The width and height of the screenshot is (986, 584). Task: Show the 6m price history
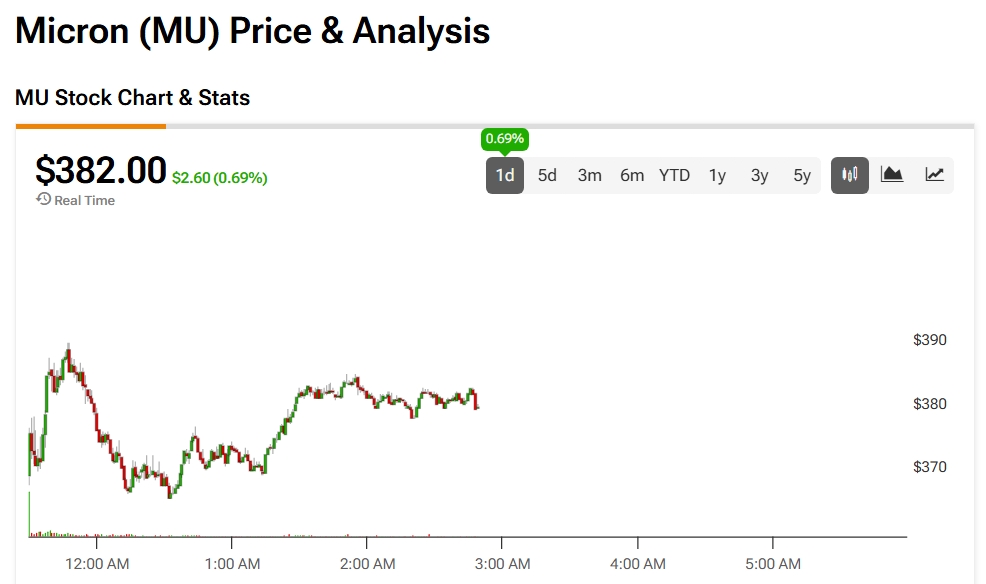pos(632,175)
